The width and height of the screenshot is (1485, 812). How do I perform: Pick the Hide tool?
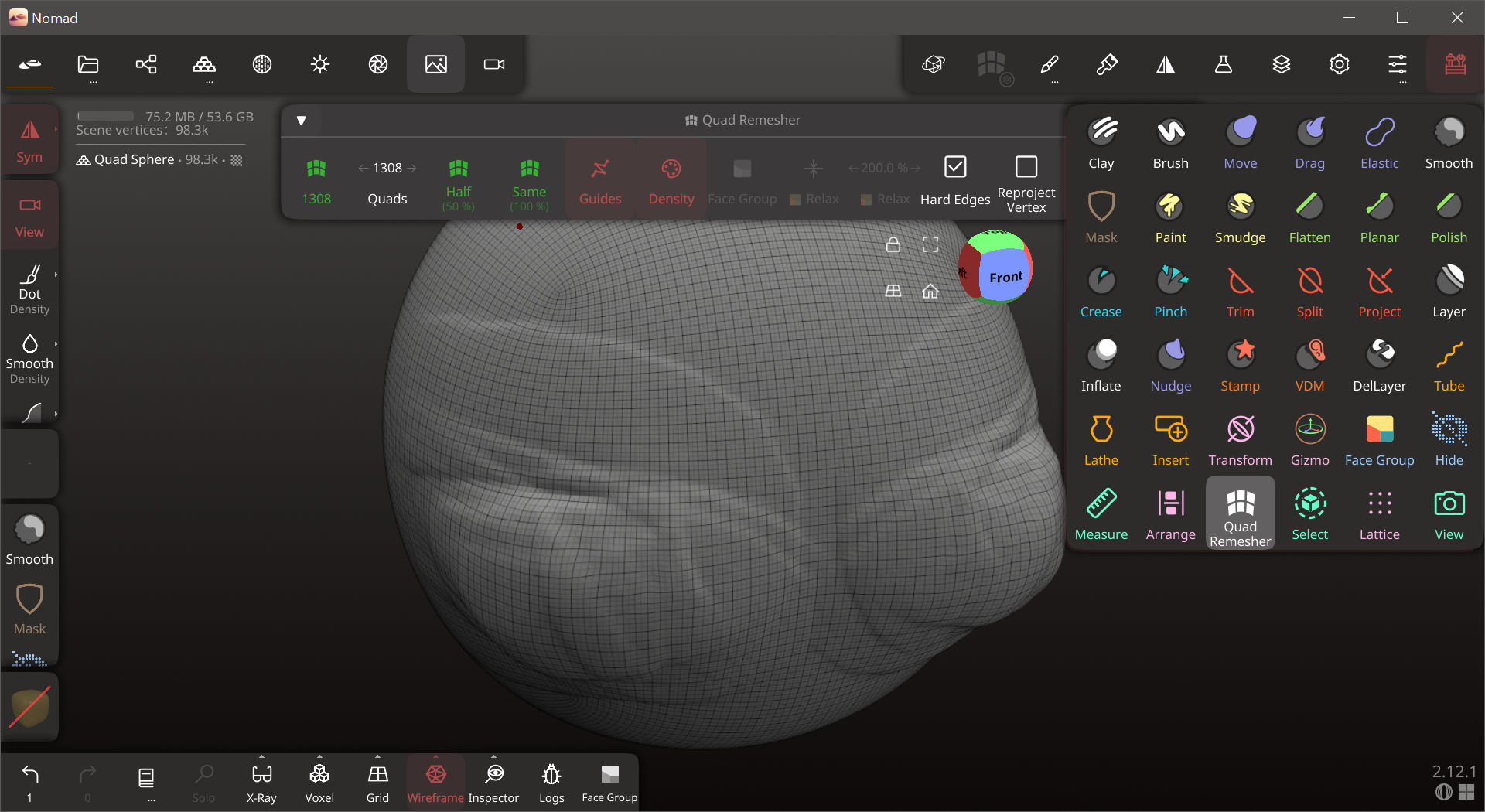pyautogui.click(x=1449, y=440)
